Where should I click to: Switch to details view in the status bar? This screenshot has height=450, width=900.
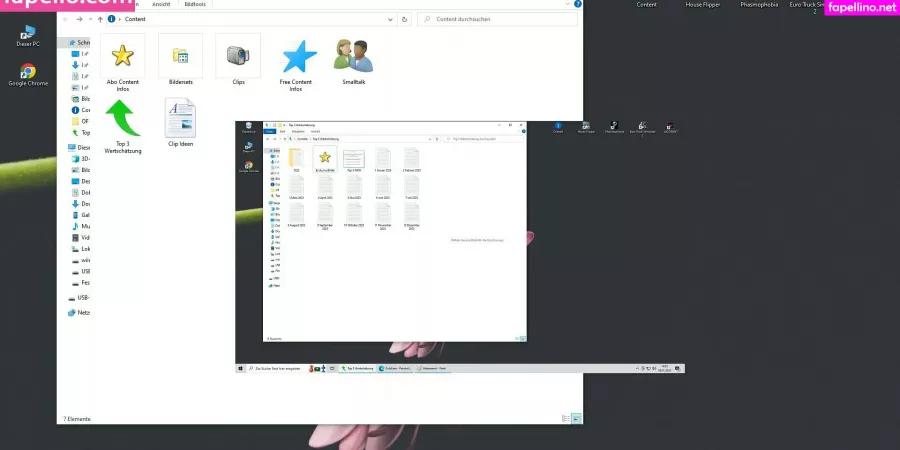(x=565, y=419)
